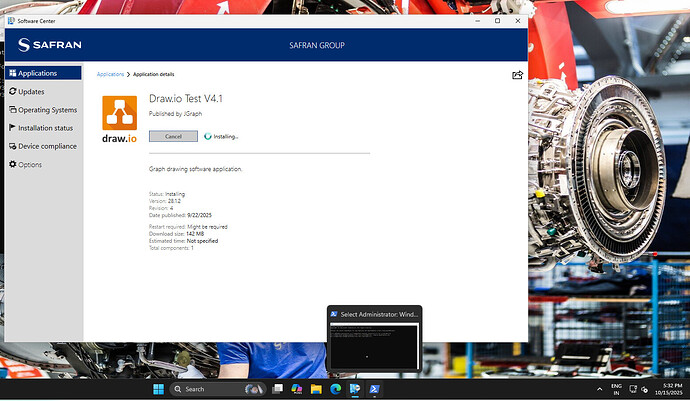Open Installation status page

pyautogui.click(x=43, y=128)
